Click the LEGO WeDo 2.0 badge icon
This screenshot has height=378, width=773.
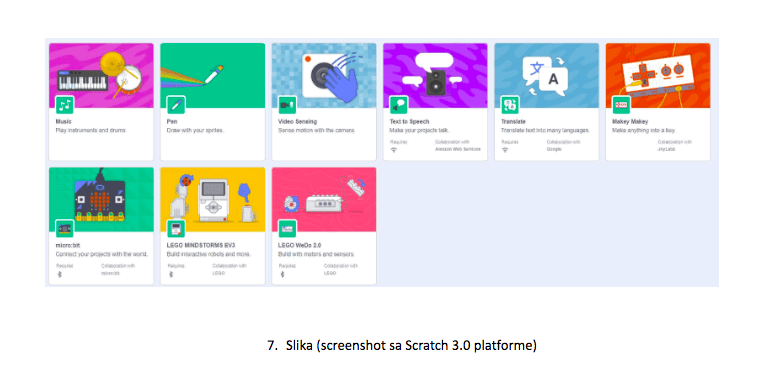pos(287,229)
